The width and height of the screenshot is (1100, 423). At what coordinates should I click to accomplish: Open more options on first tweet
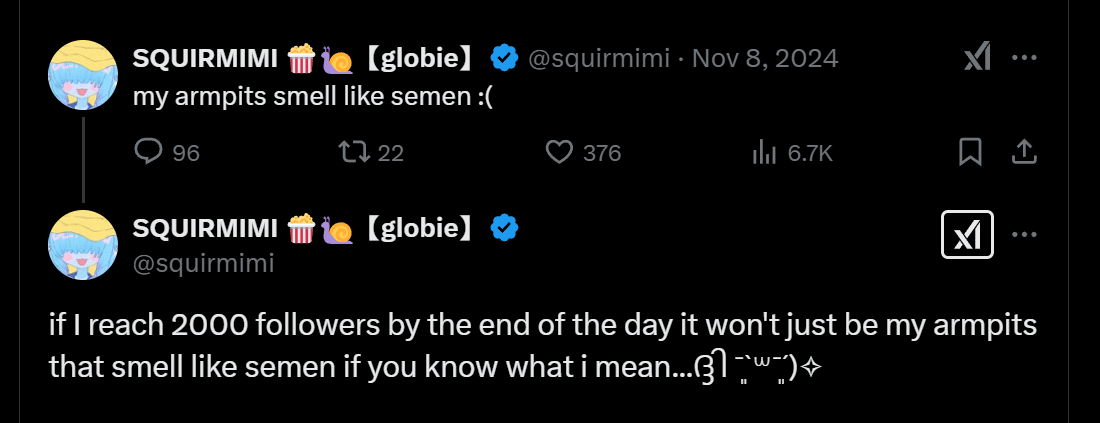1024,58
